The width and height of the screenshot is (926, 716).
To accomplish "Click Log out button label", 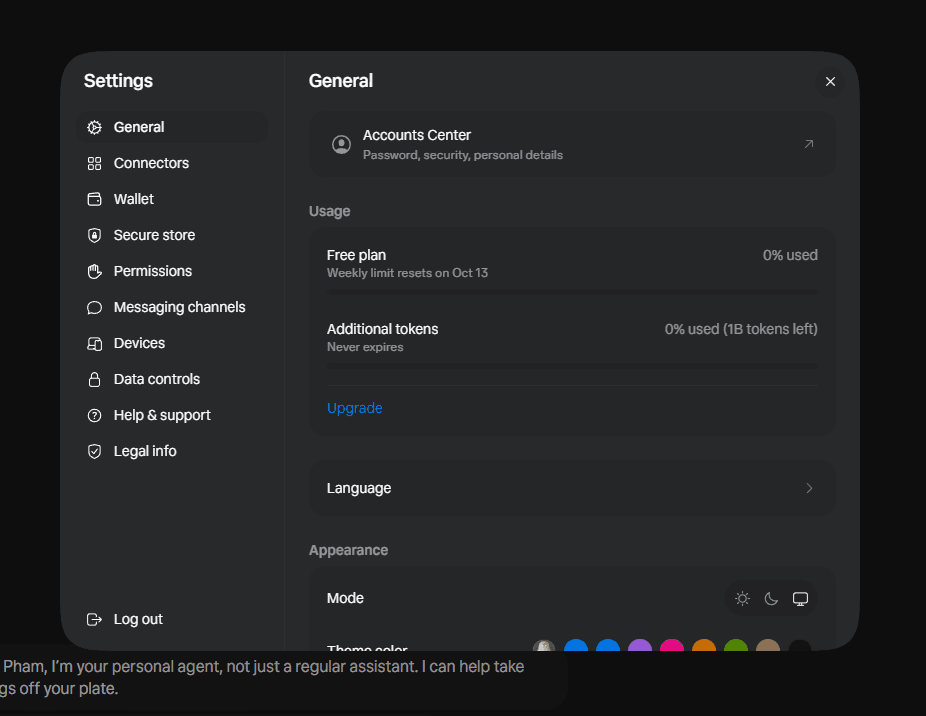I will point(138,619).
